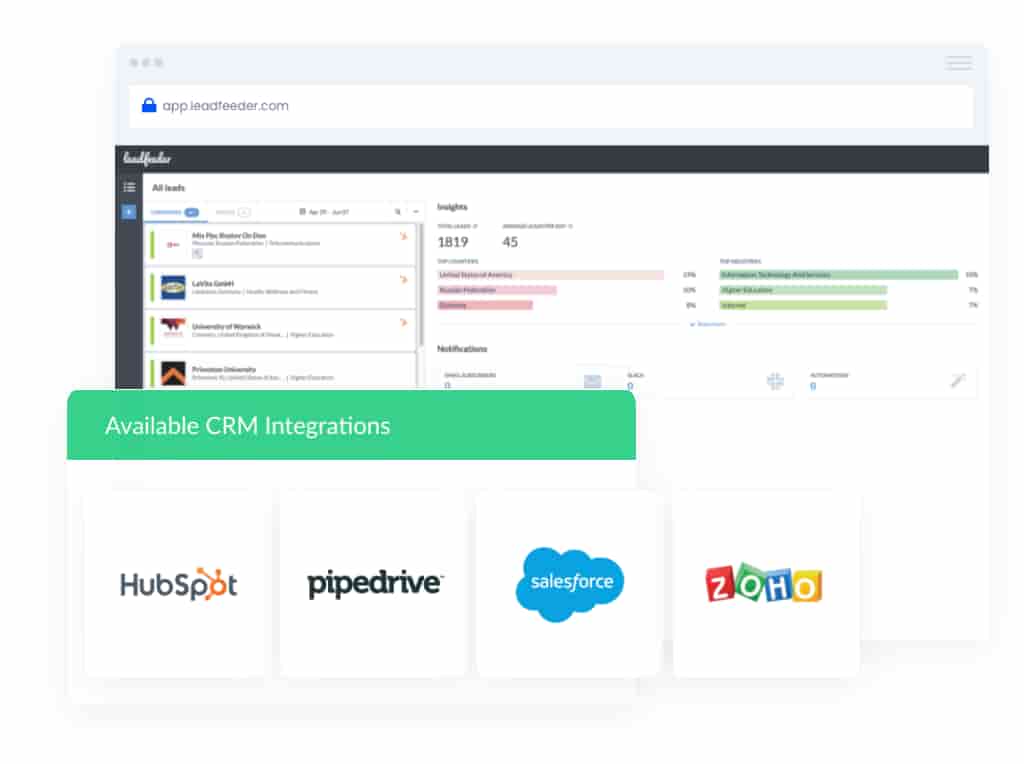Select the HubSpot integration card
This screenshot has width=1024, height=764.
[178, 584]
